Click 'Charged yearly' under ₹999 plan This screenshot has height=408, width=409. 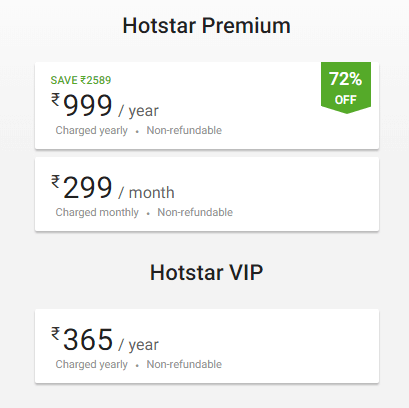91,130
